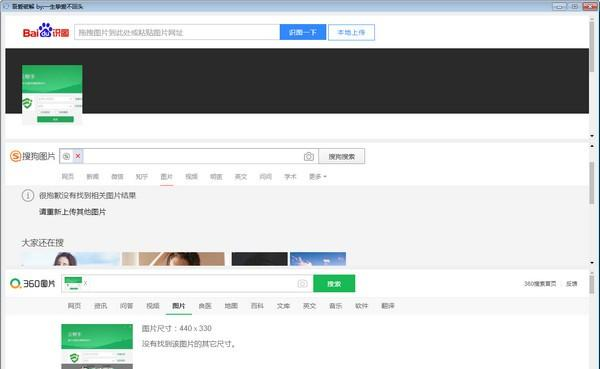The image size is (600, 369).
Task: Select 360 良医 tab
Action: pyautogui.click(x=205, y=305)
